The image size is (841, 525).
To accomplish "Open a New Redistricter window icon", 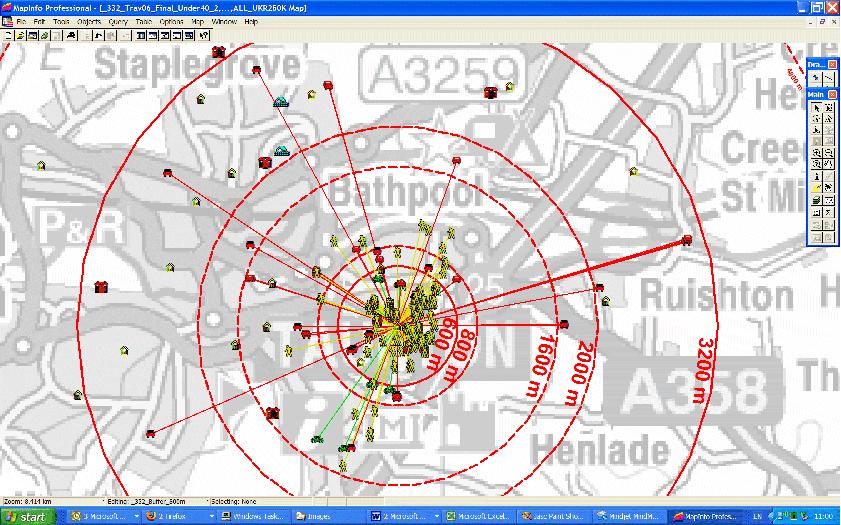I will [x=189, y=35].
